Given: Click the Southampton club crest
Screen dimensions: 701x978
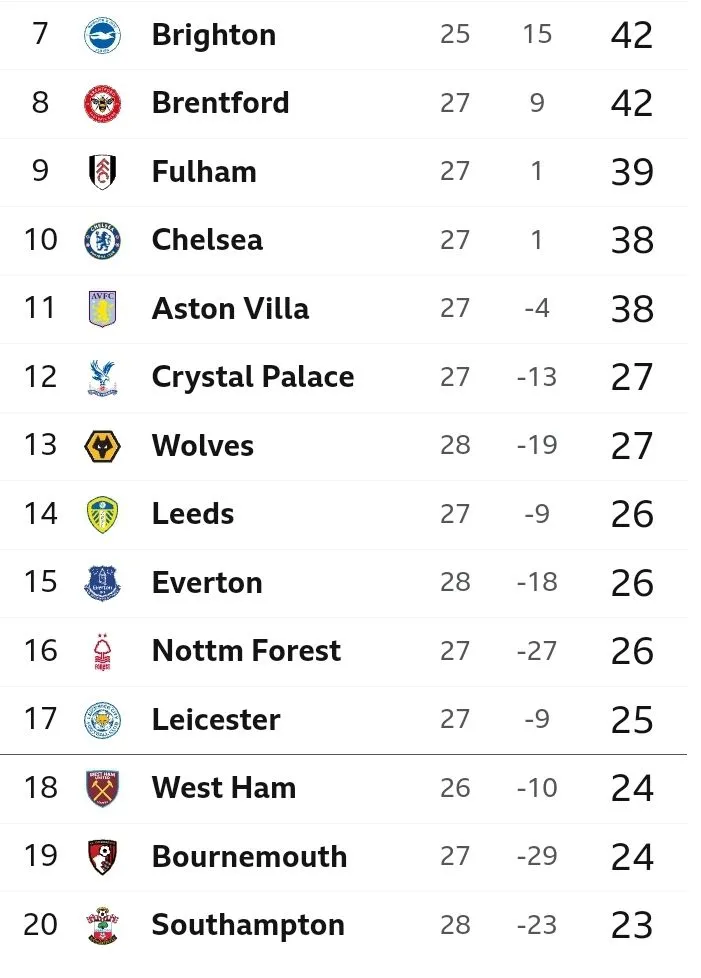Looking at the screenshot, I should click(x=102, y=925).
